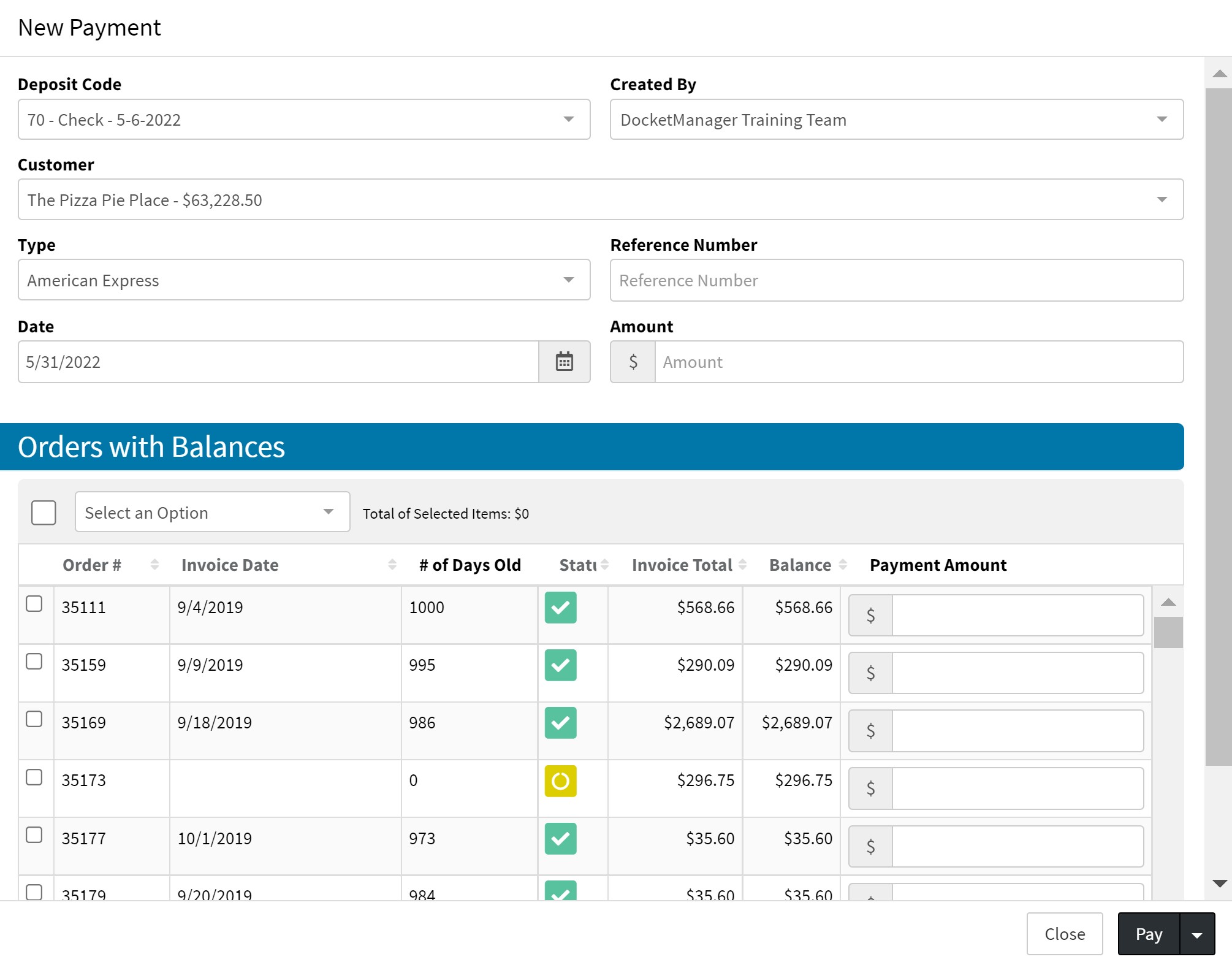Open Pay button split arrow menu
The height and width of the screenshot is (962, 1232).
pyautogui.click(x=1197, y=934)
